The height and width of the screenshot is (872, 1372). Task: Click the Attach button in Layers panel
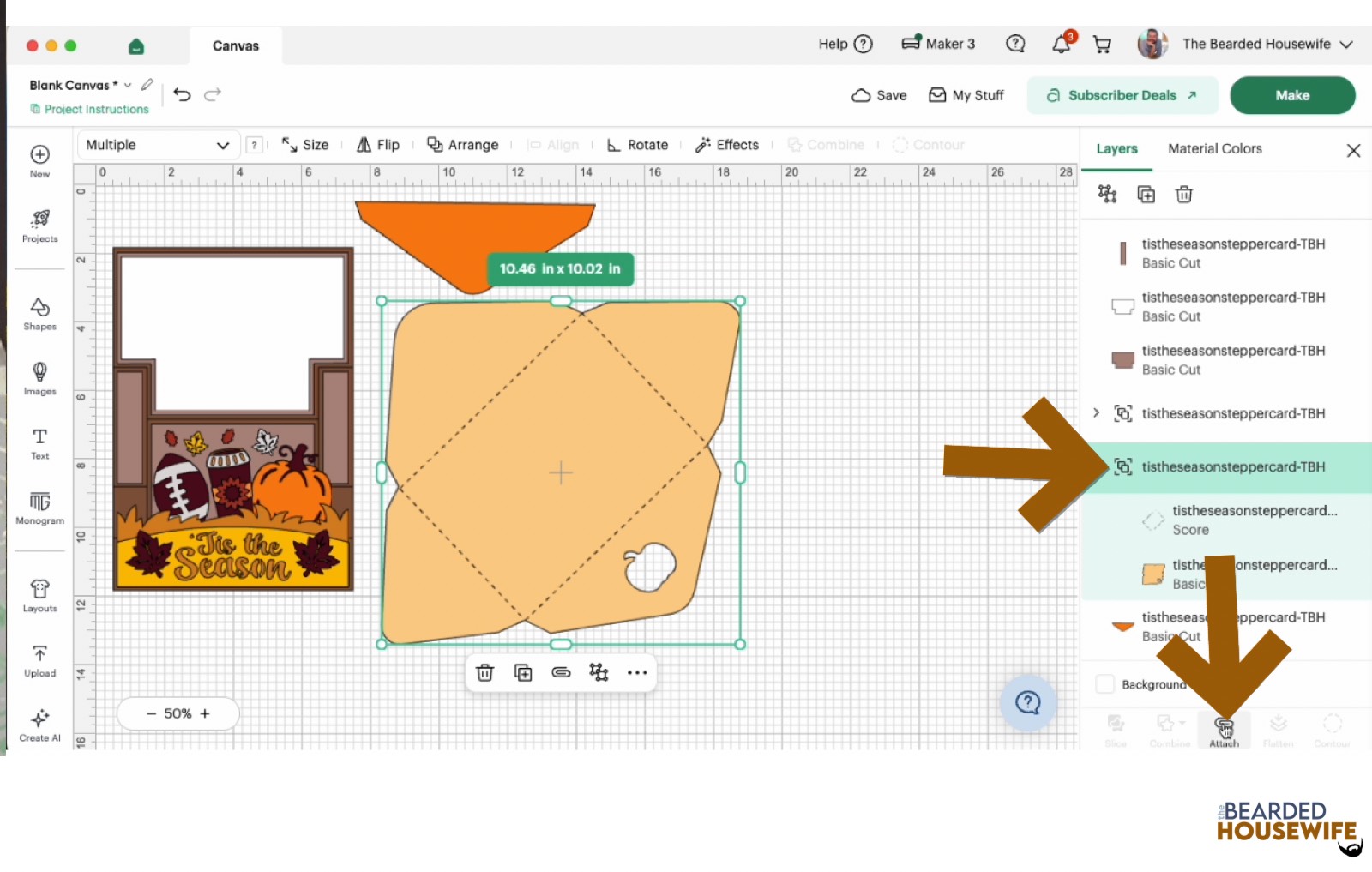click(1225, 731)
